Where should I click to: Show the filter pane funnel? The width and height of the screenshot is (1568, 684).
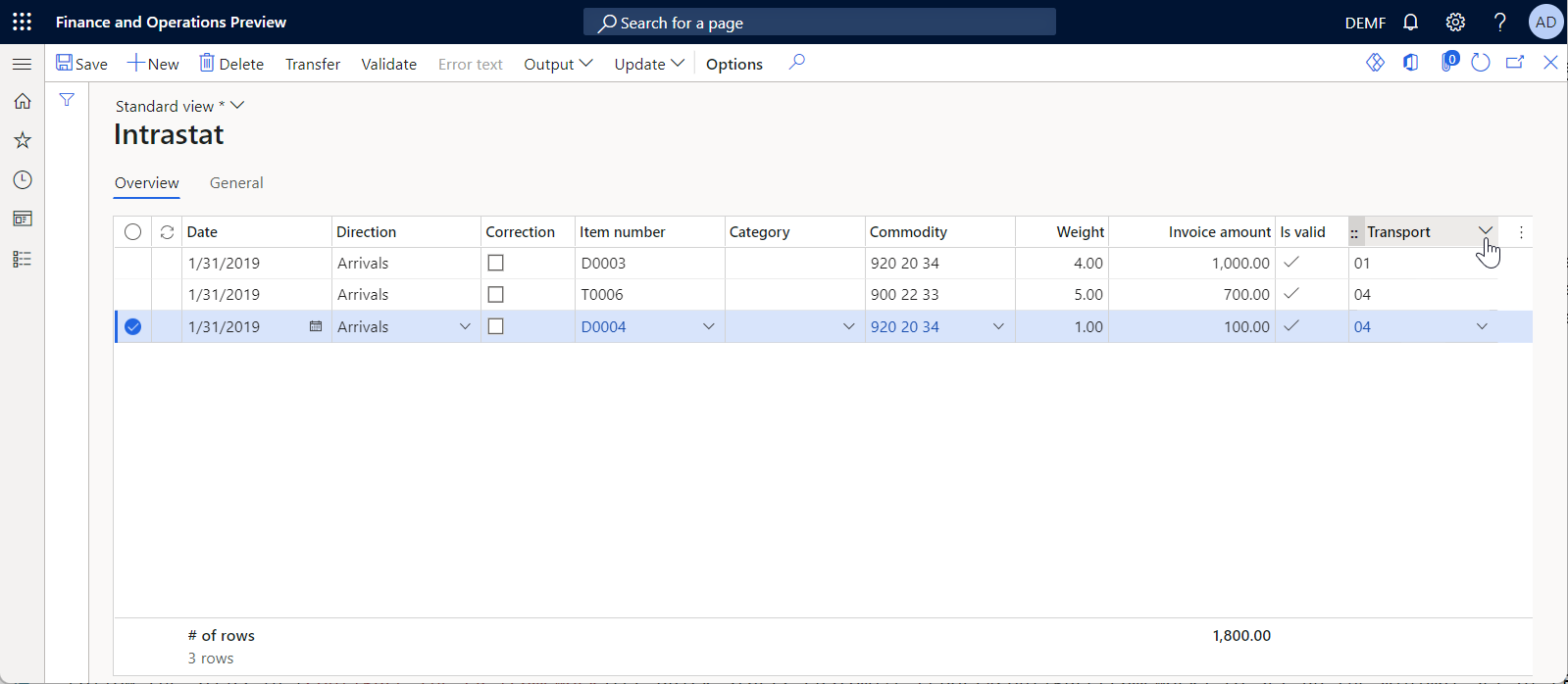click(67, 100)
